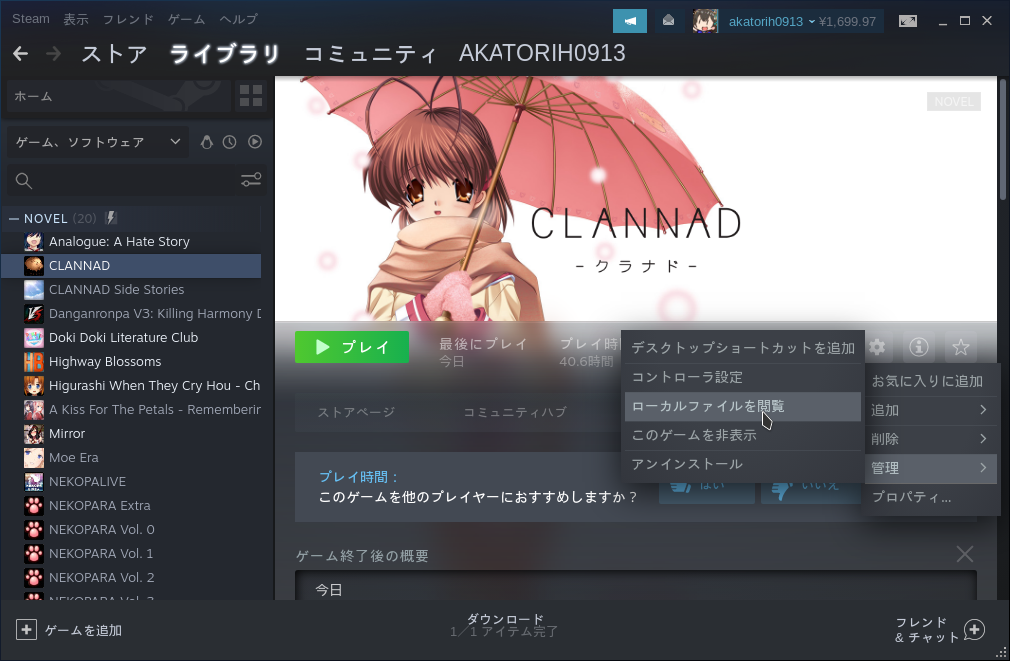
Task: Open the ヘルプ menu
Action: [238, 19]
